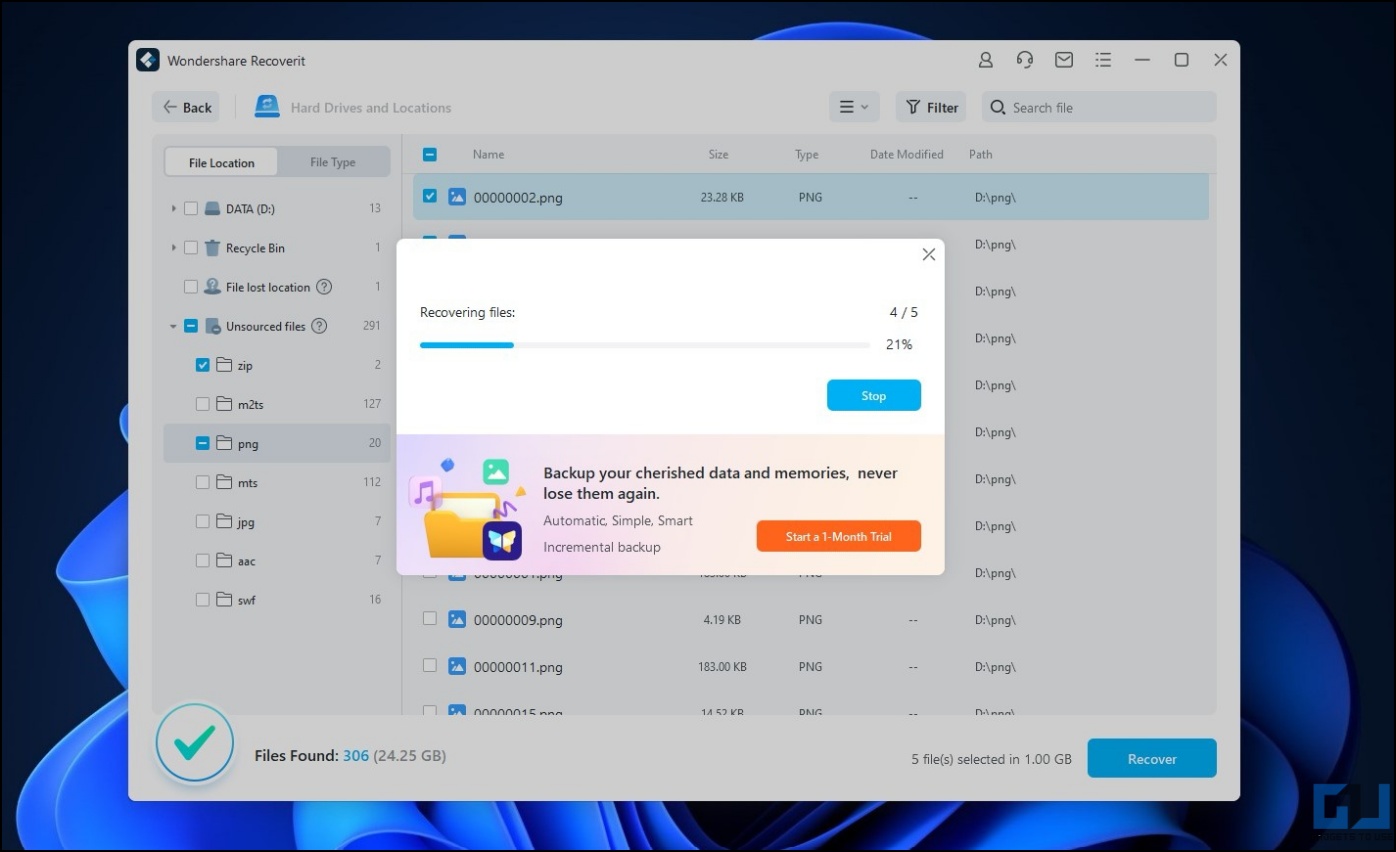This screenshot has width=1396, height=852.
Task: Toggle the Unsourced files checkbox
Action: [x=191, y=326]
